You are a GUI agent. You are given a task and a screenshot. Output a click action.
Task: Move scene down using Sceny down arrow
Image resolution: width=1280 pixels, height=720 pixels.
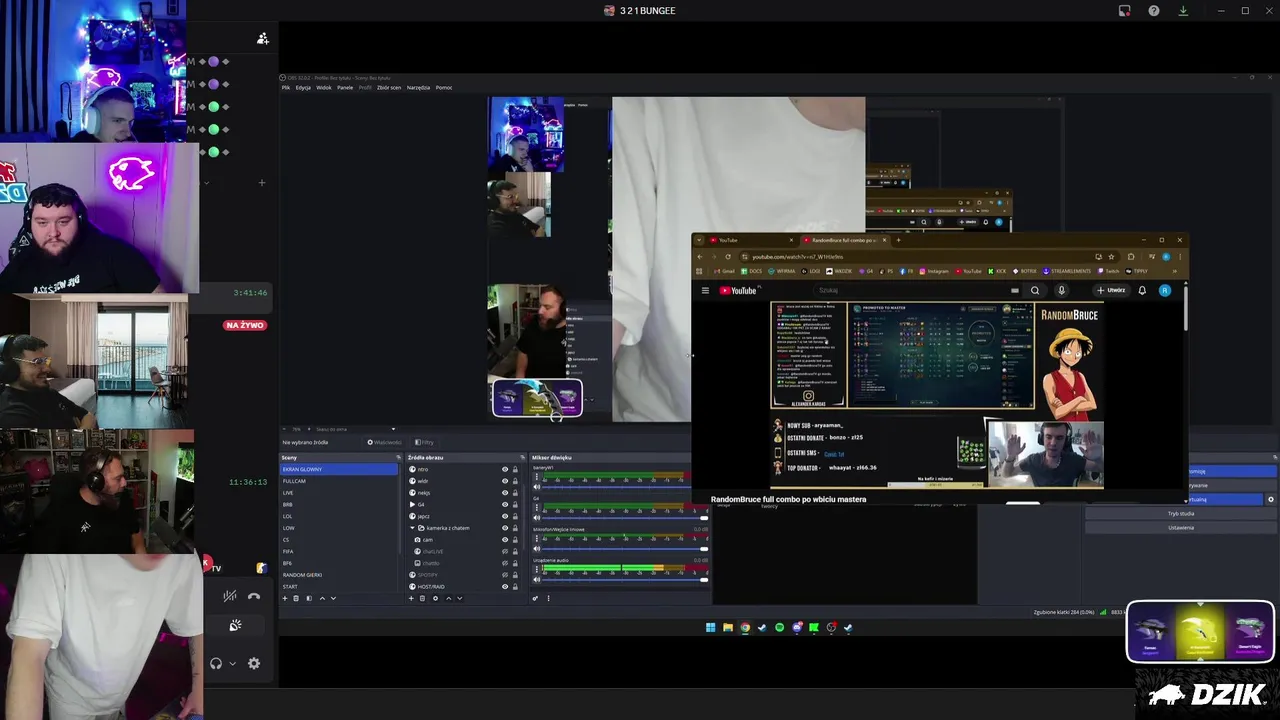pos(333,598)
